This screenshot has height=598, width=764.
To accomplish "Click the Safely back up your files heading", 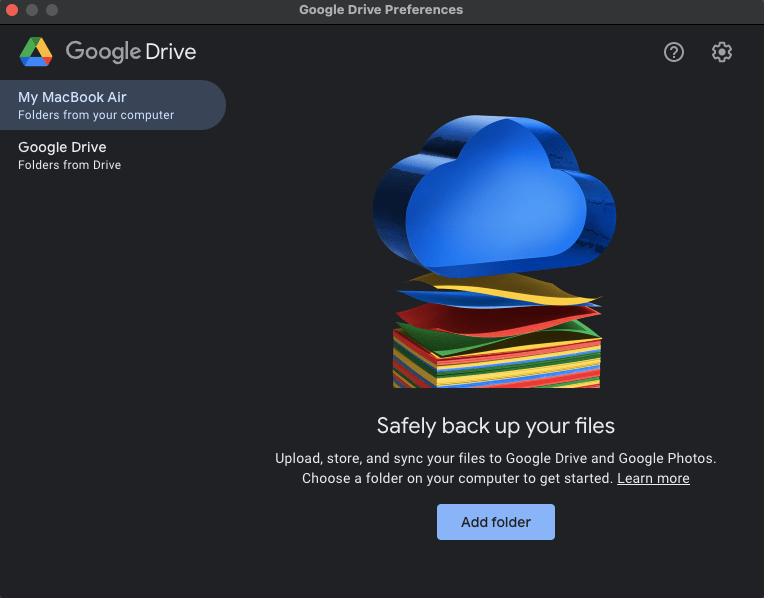I will [496, 426].
